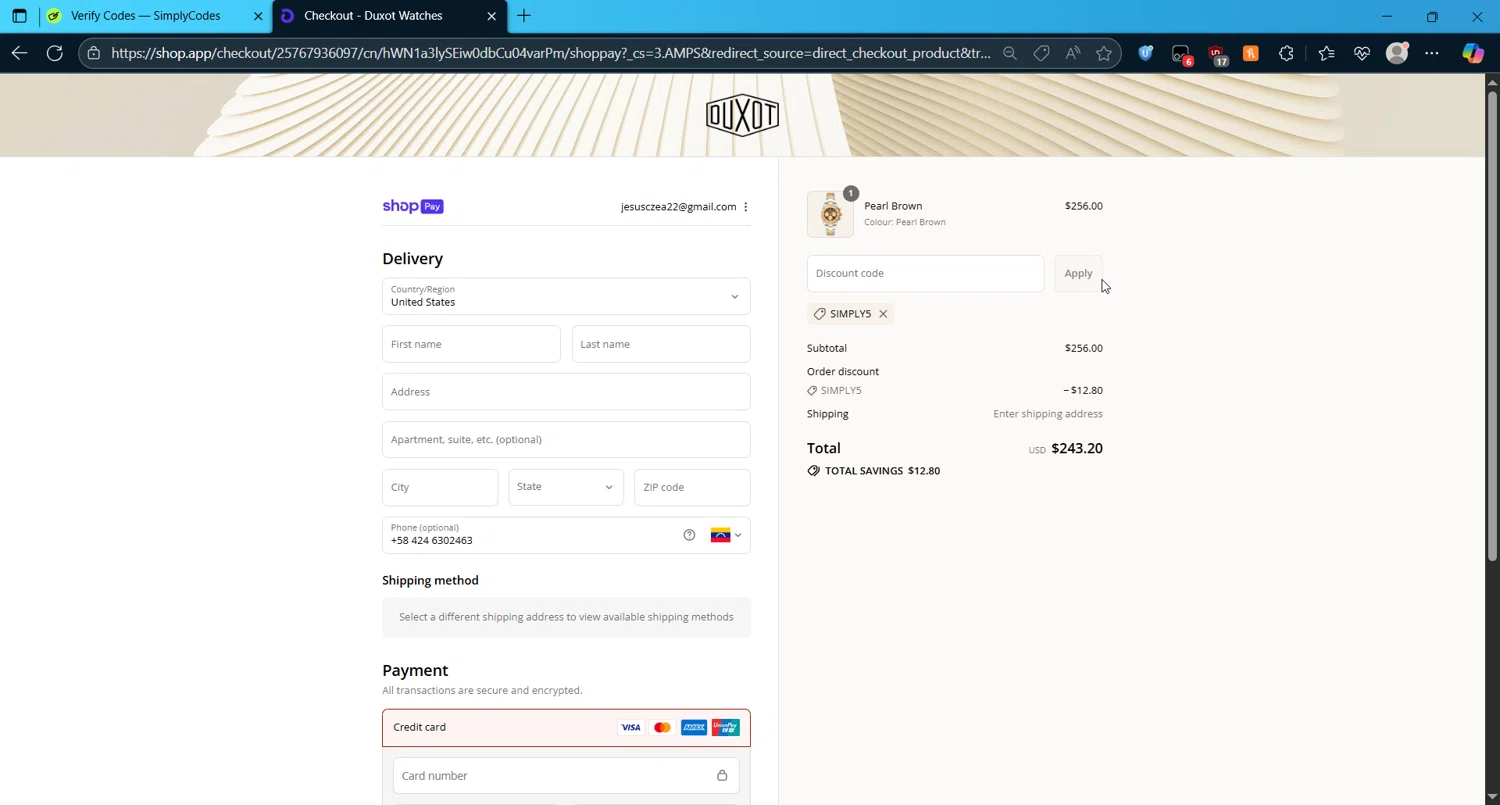Open a new browser tab

point(524,16)
